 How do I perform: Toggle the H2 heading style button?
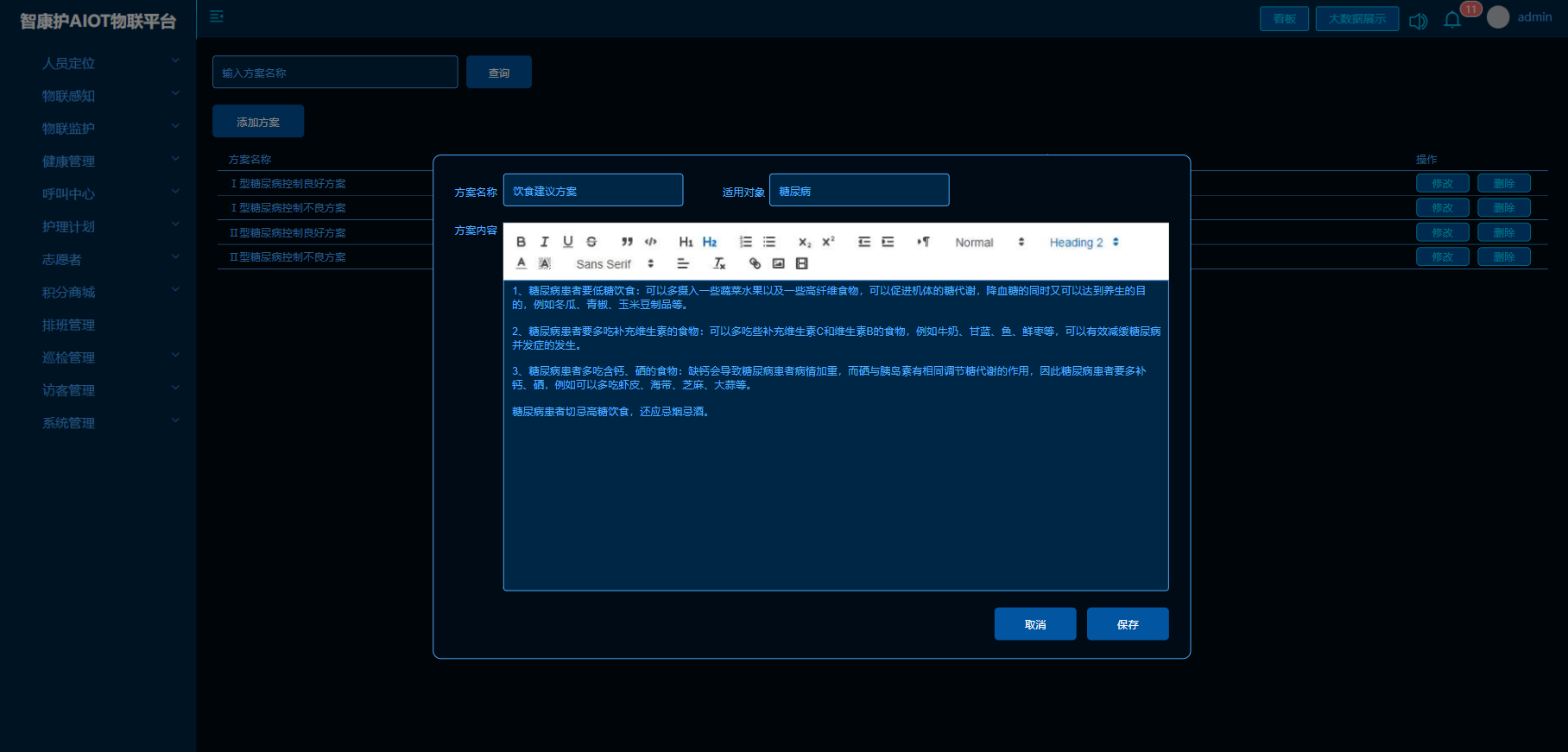click(710, 242)
